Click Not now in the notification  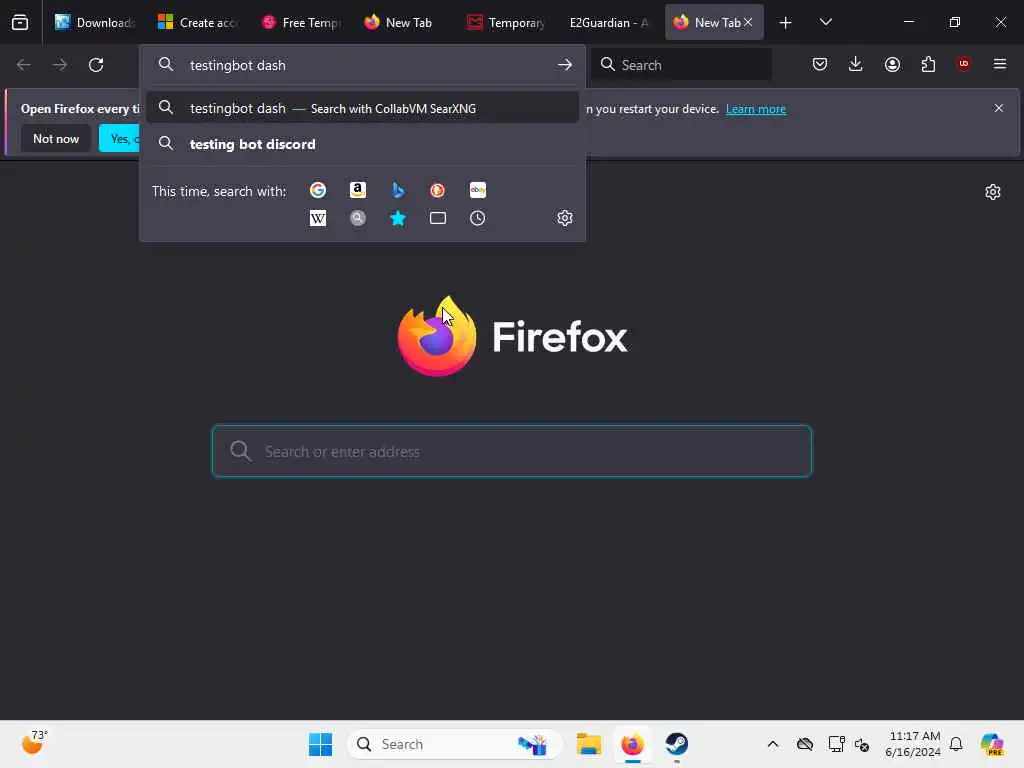[56, 138]
